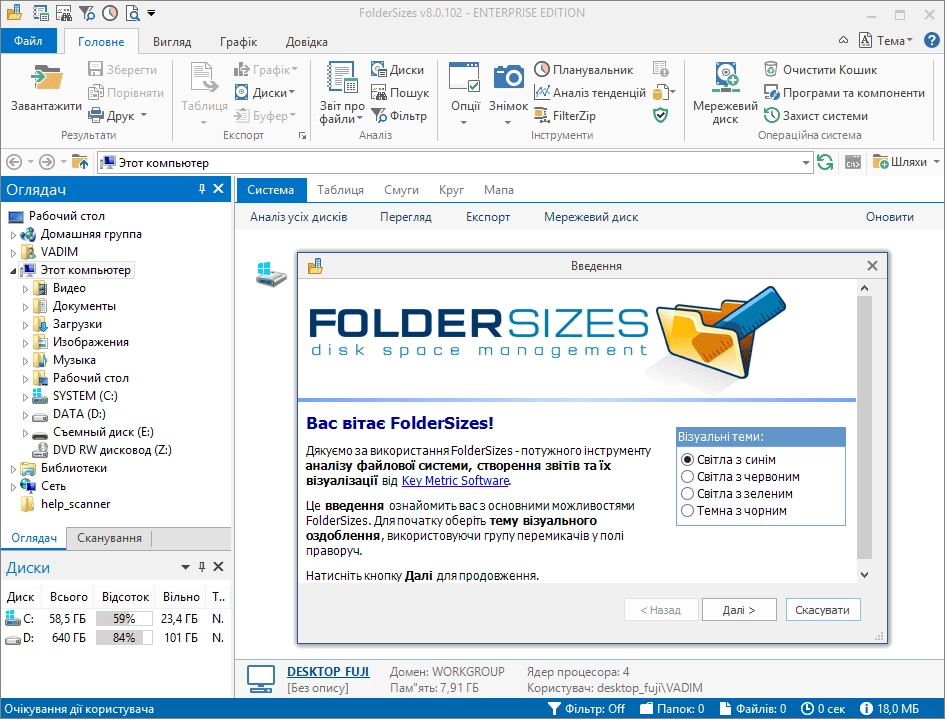This screenshot has width=945, height=719.
Task: Expand the Домашняя группа node
Action: pyautogui.click(x=13, y=235)
